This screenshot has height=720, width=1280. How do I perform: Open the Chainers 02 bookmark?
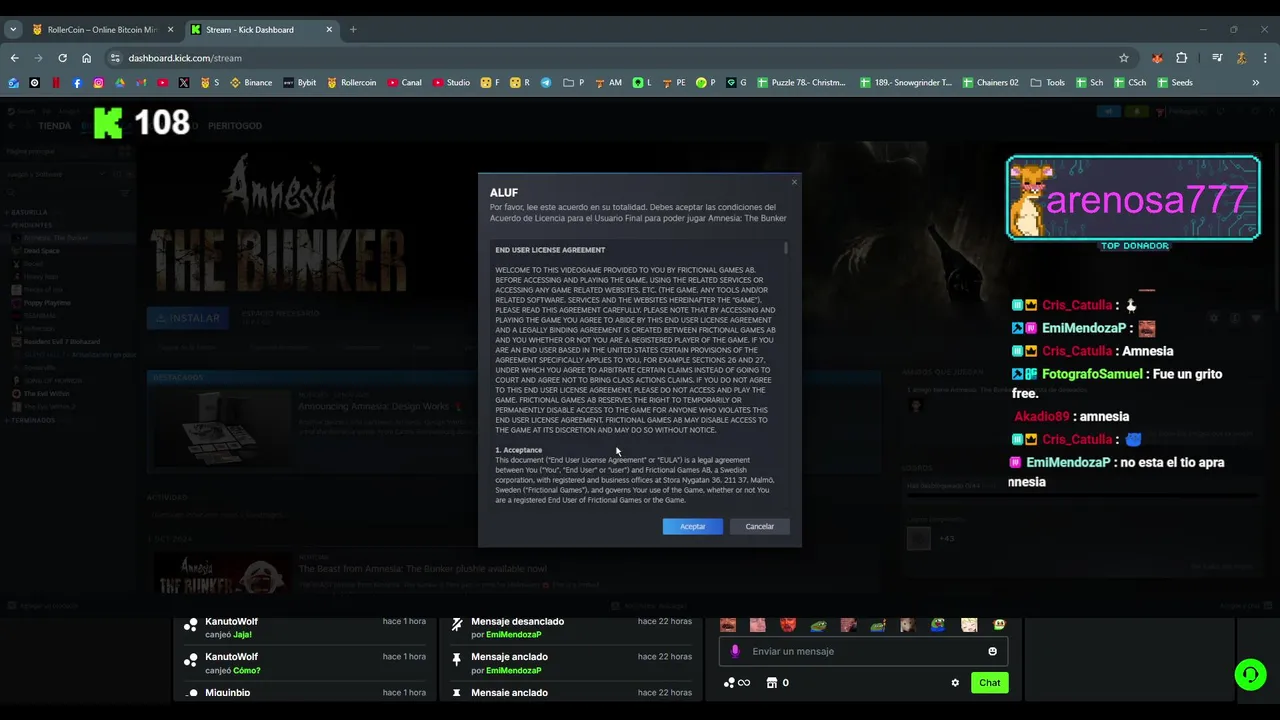click(991, 83)
